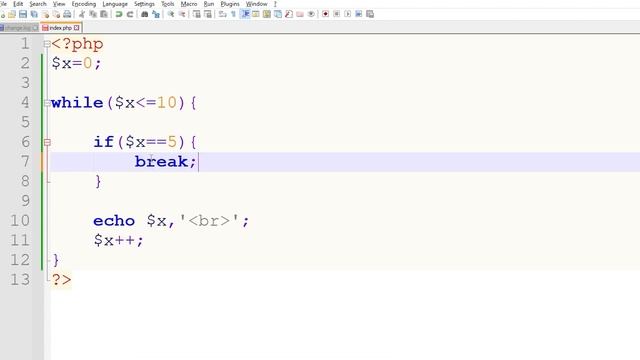The image size is (640, 360).
Task: Open the ? help menu
Action: pyautogui.click(x=275, y=4)
